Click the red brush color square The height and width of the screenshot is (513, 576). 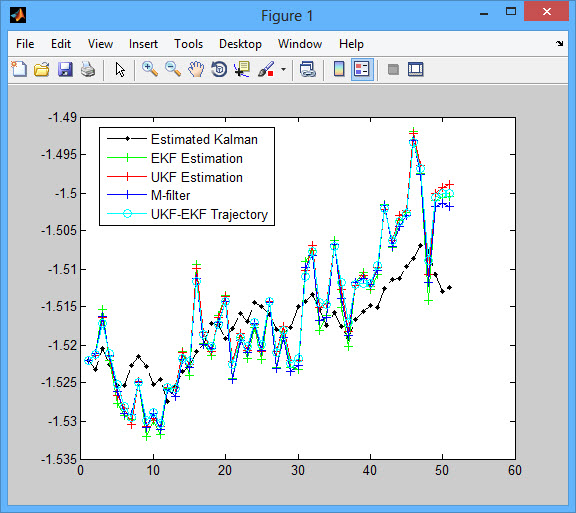271,73
